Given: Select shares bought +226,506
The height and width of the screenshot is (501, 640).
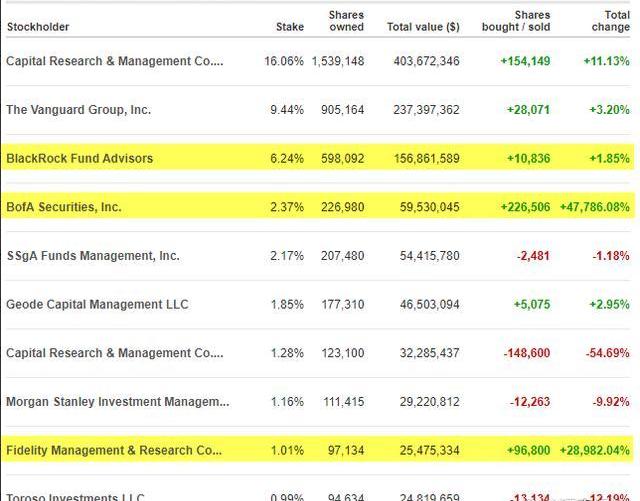Looking at the screenshot, I should 525,207.
